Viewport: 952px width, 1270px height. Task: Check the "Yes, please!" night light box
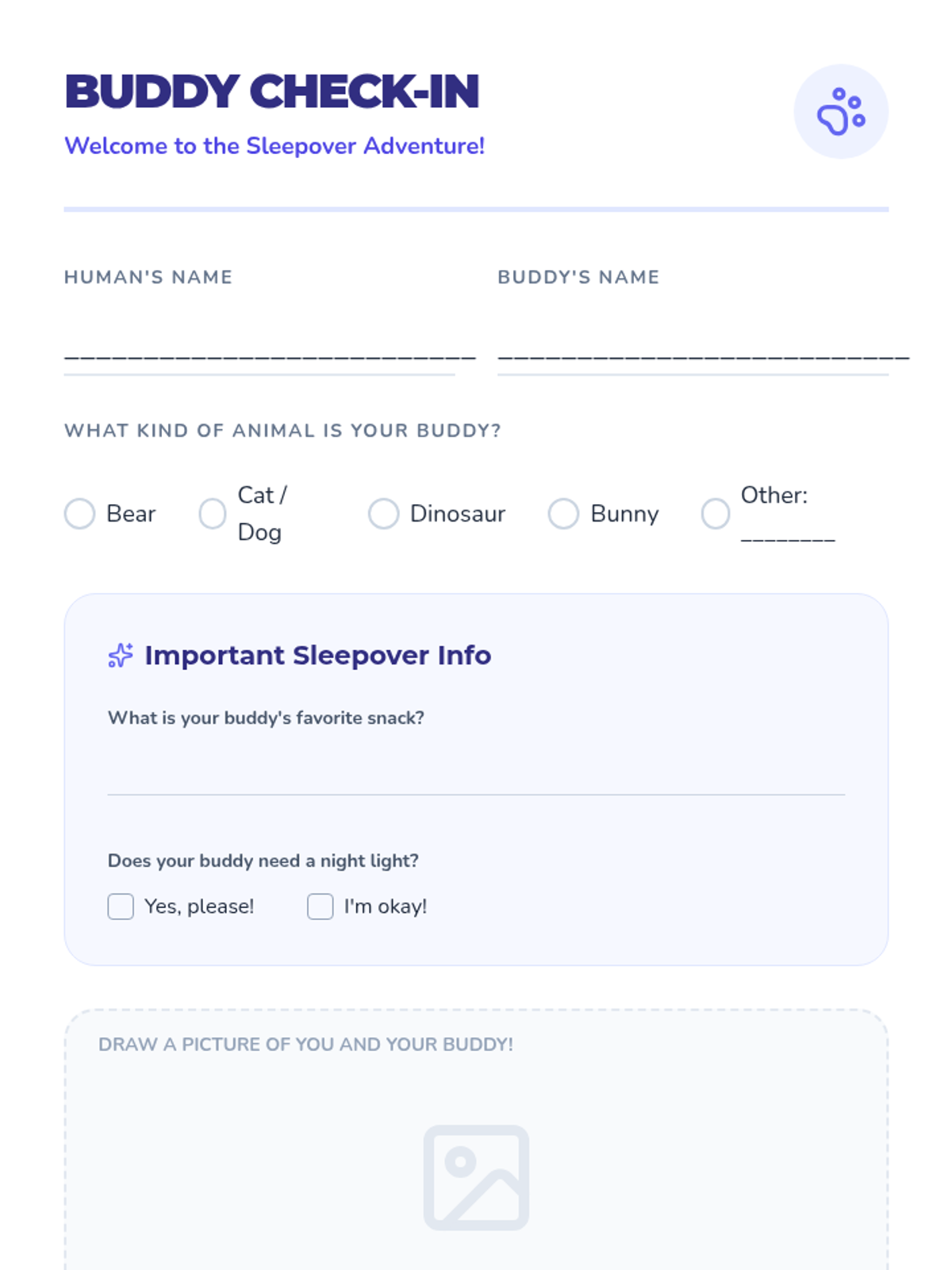(121, 906)
